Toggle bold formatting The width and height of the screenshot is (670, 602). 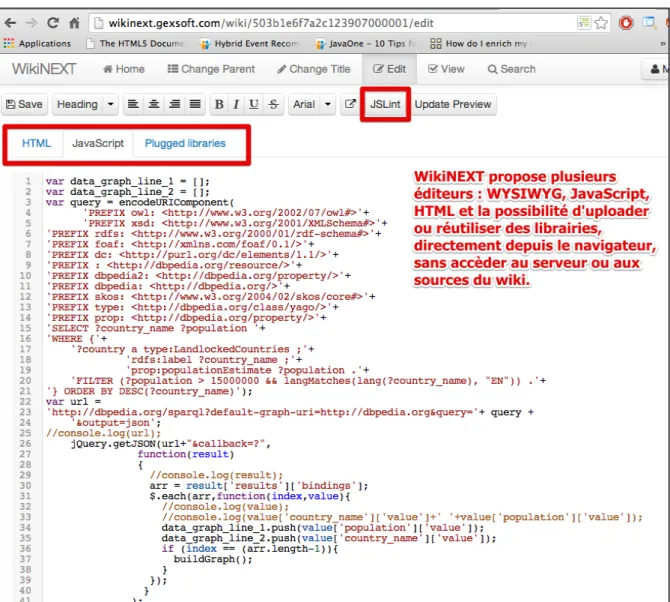tap(219, 104)
